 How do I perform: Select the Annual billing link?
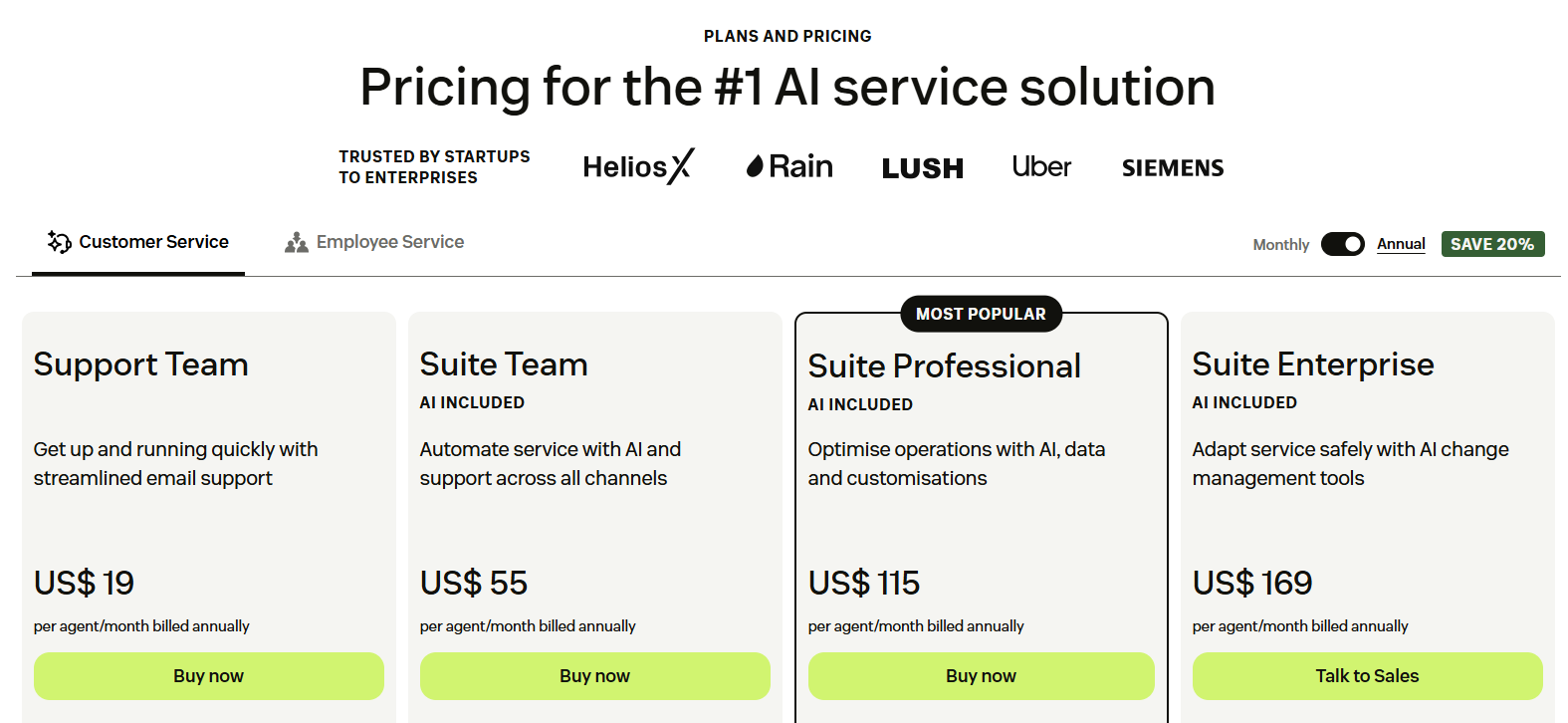(1401, 244)
